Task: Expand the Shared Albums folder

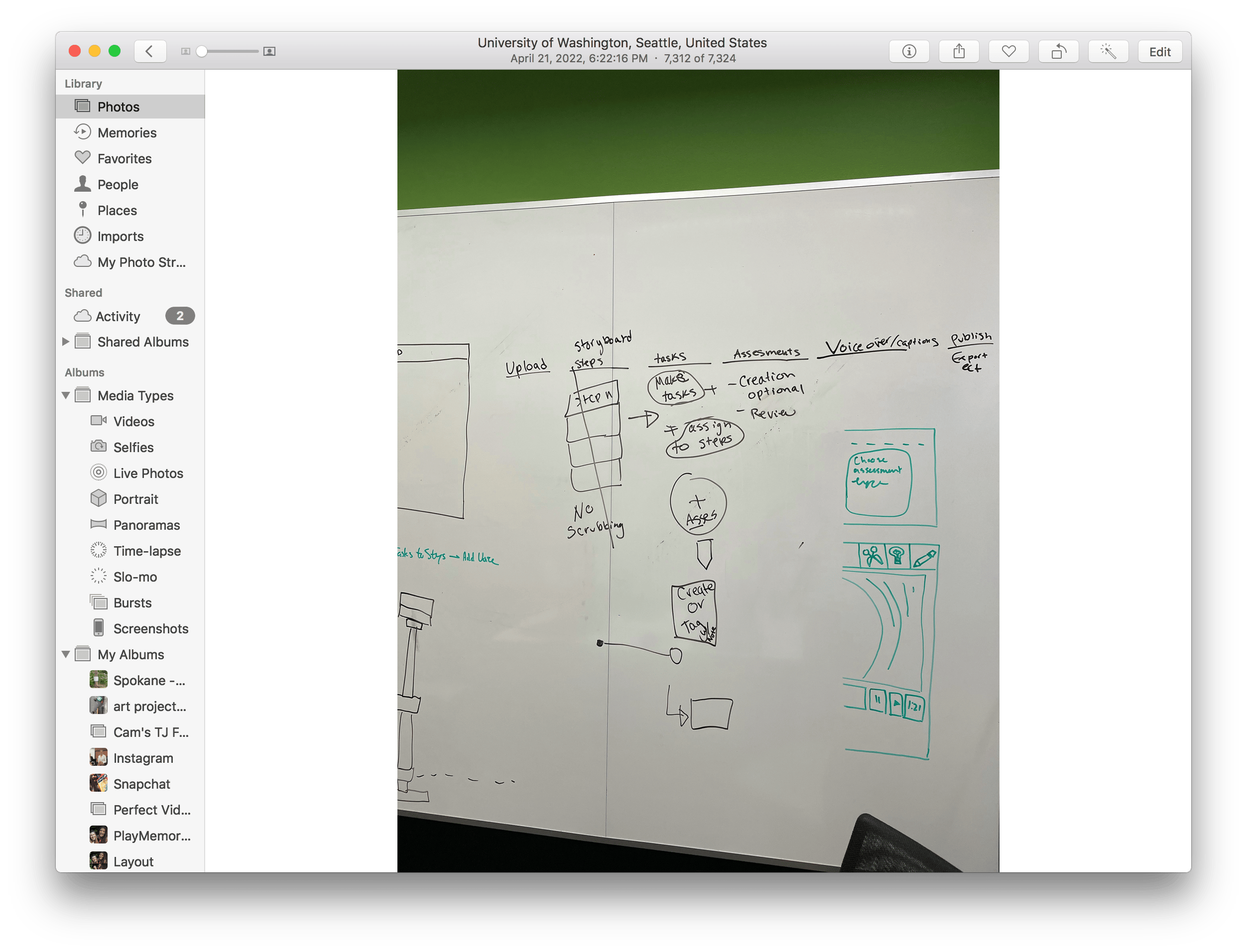Action: [x=66, y=342]
